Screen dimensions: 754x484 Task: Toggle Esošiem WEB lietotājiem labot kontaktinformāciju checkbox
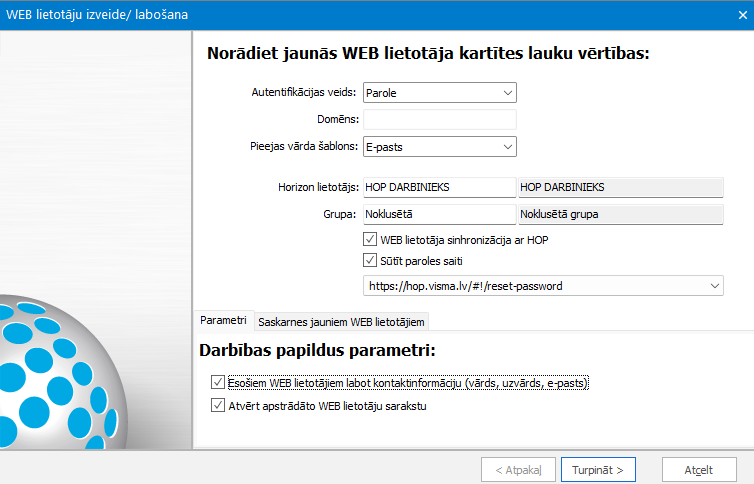coord(218,383)
